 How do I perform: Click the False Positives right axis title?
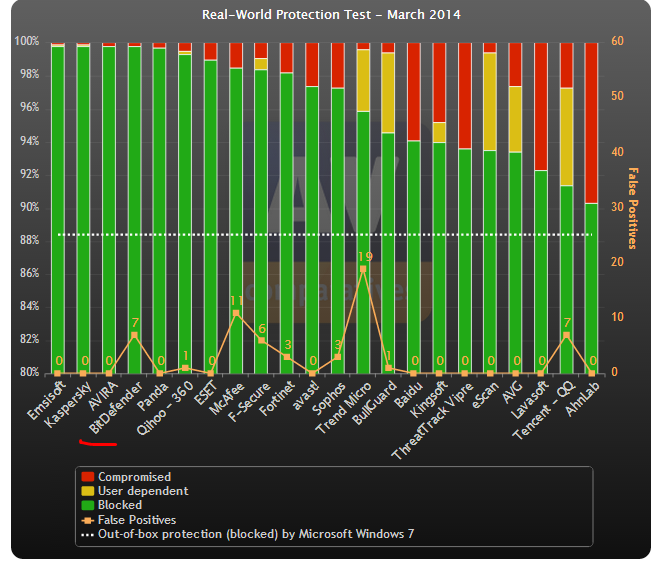click(633, 208)
